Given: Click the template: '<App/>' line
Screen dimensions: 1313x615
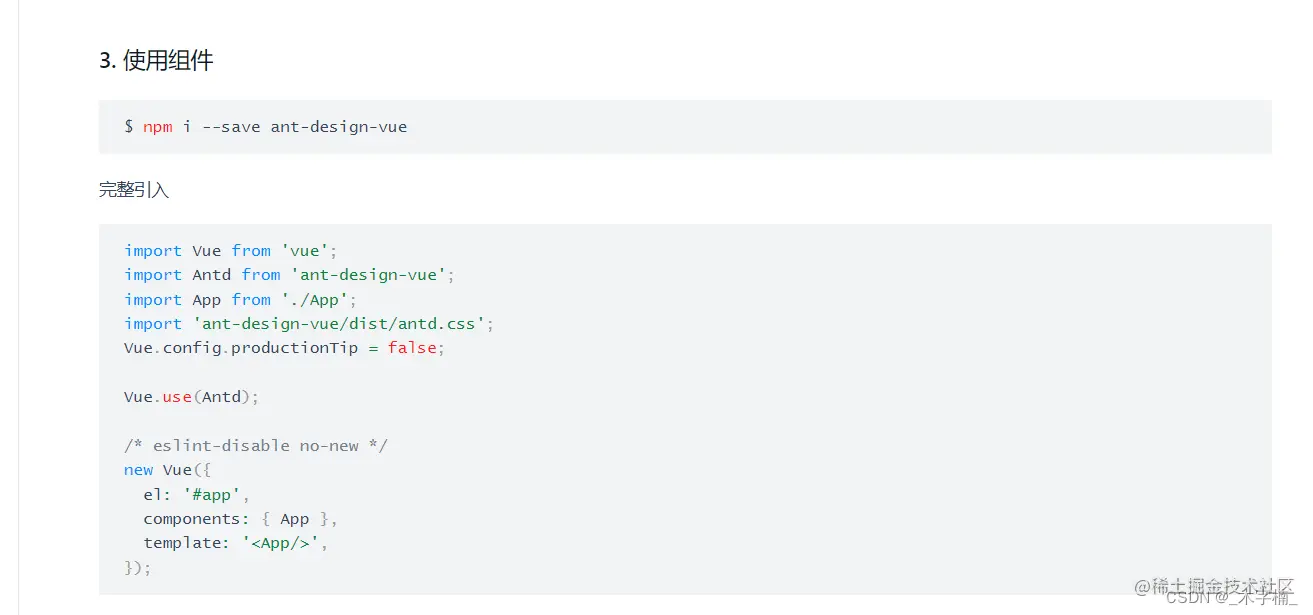Looking at the screenshot, I should tap(236, 543).
